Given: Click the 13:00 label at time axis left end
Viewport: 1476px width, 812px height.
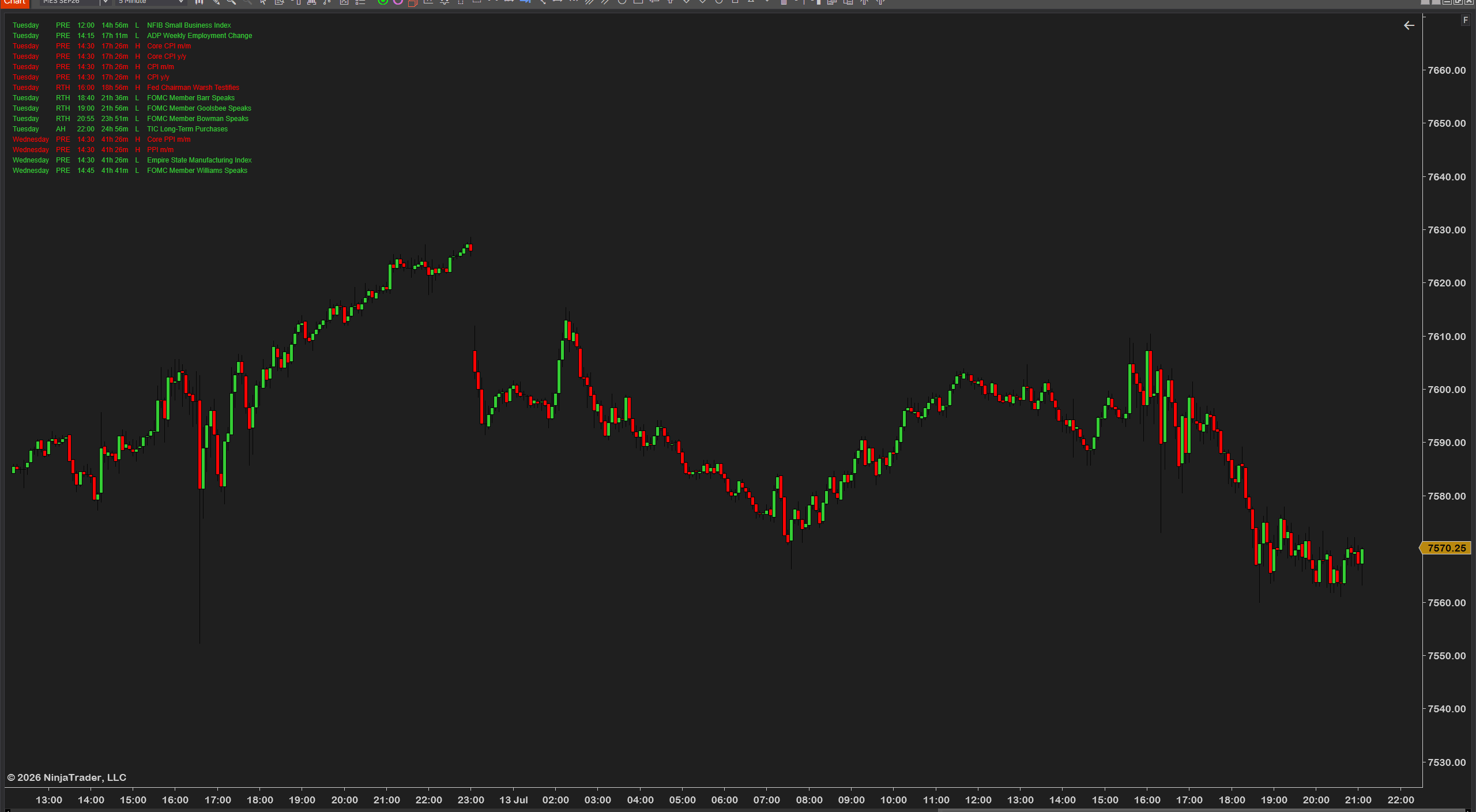Looking at the screenshot, I should pyautogui.click(x=49, y=800).
